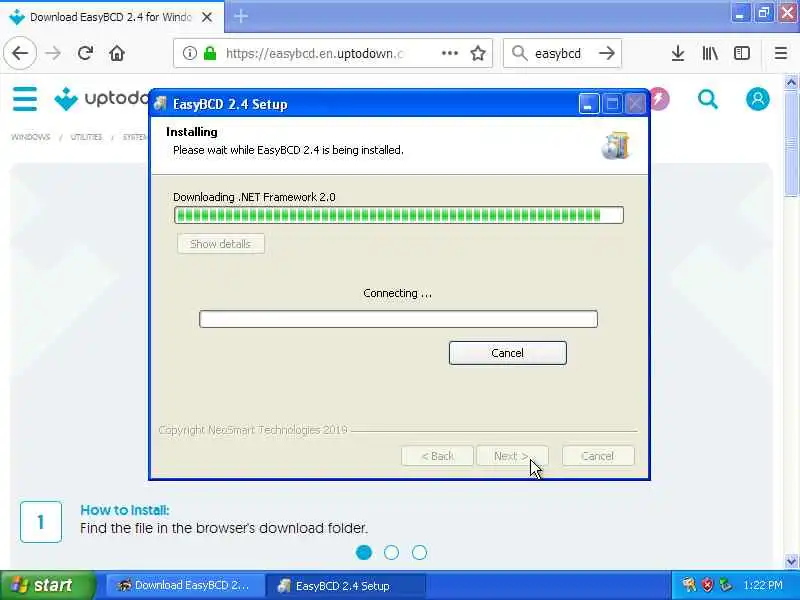Select the first carousel dot indicator

(364, 552)
